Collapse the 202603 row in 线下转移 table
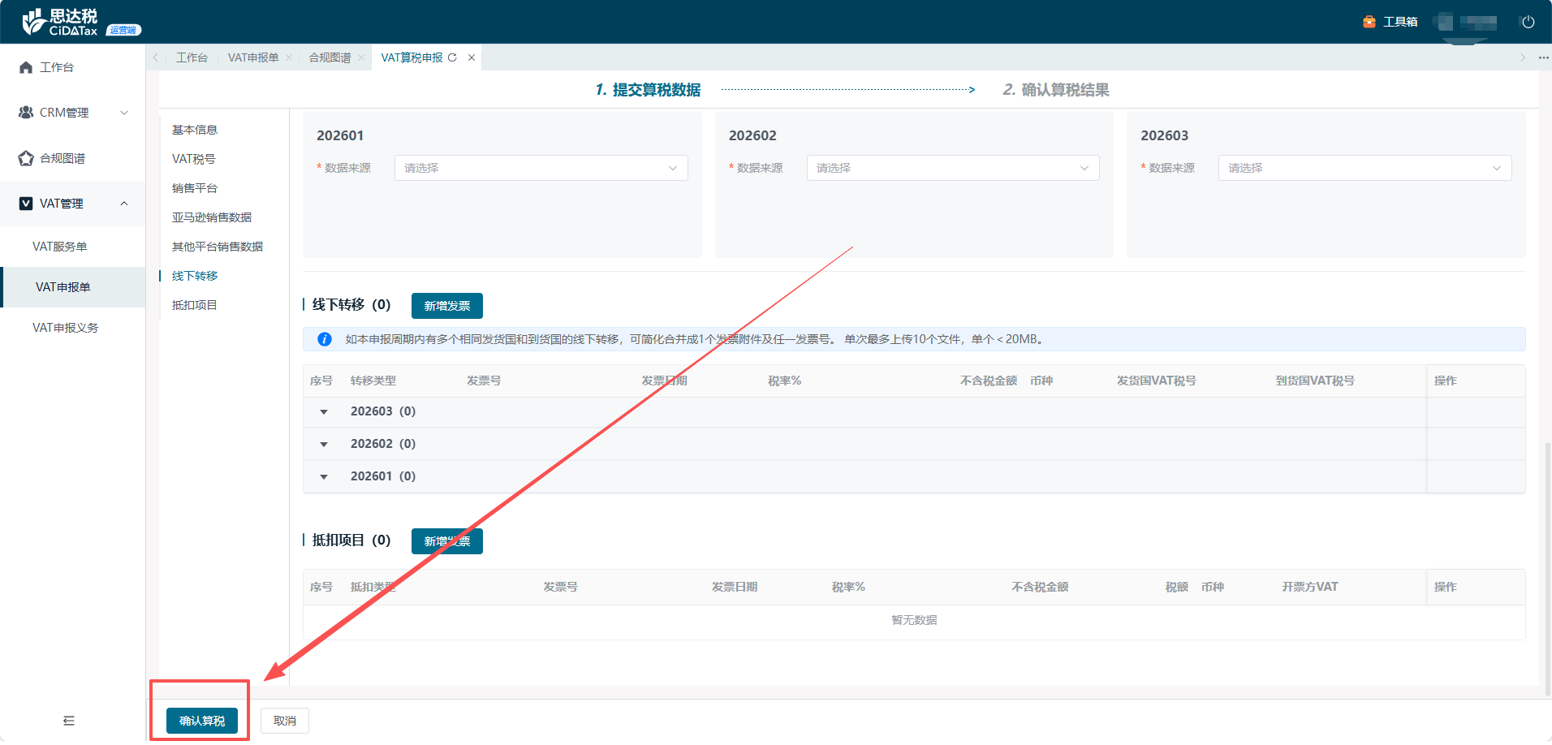1552x745 pixels. (324, 412)
